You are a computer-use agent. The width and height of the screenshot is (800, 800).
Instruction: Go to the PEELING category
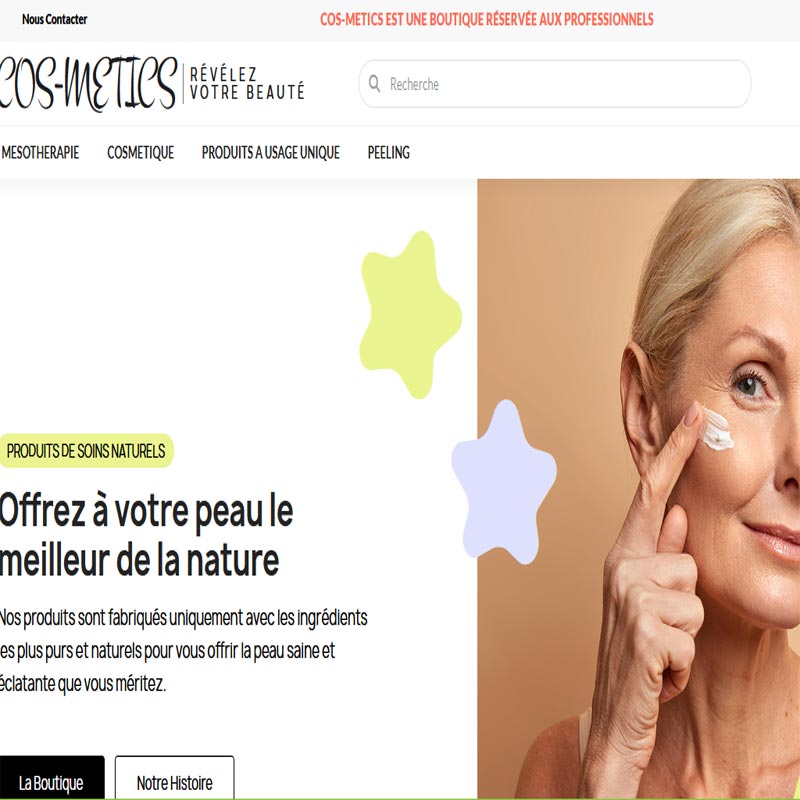[389, 153]
